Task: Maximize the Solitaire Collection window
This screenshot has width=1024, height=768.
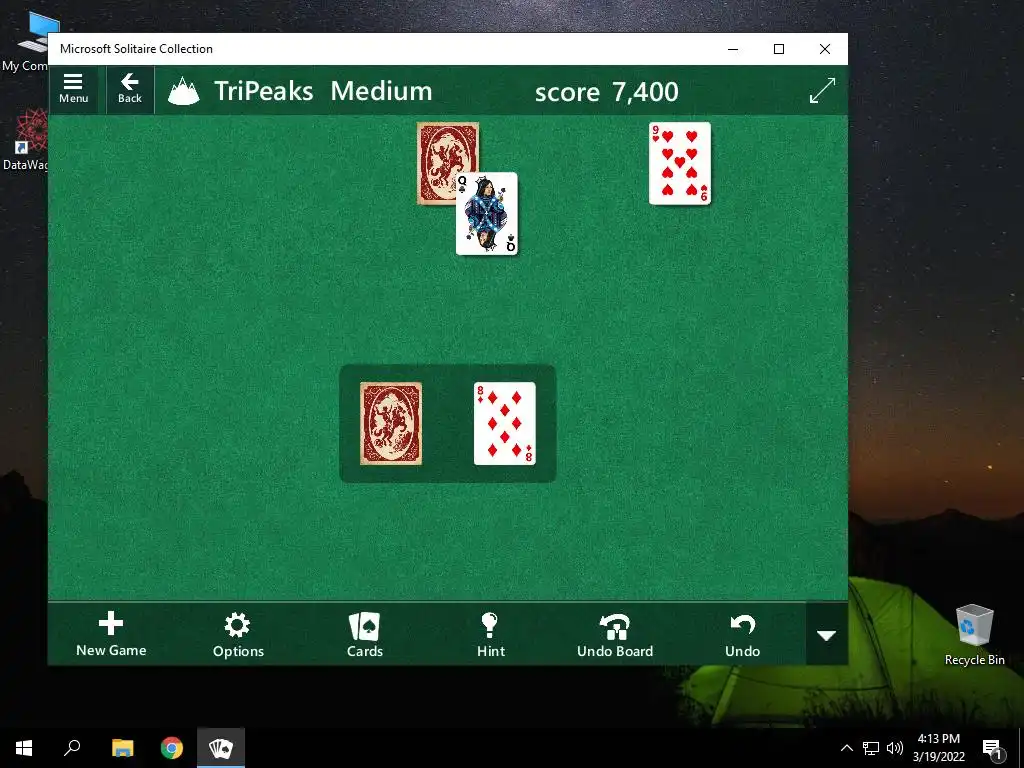Action: click(778, 49)
